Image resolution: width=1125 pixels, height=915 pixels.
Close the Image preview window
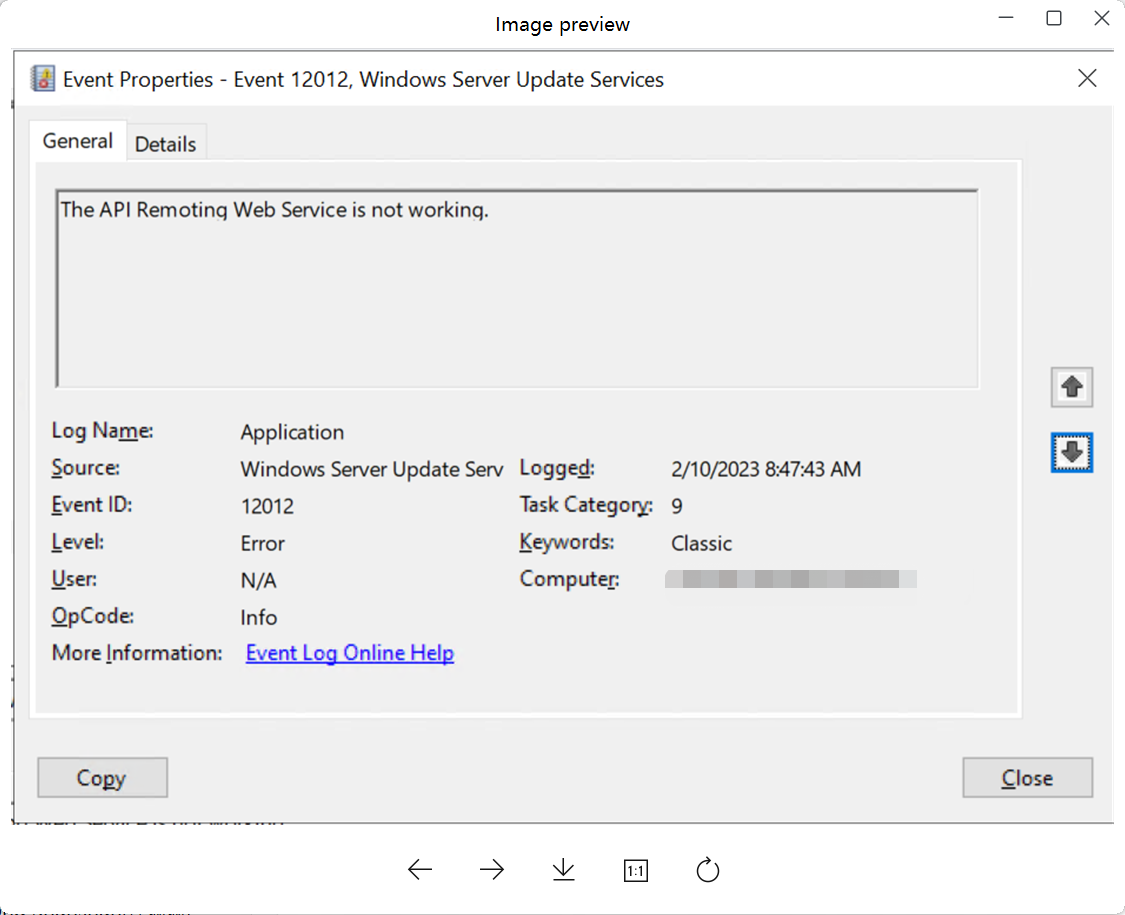pyautogui.click(x=1102, y=18)
